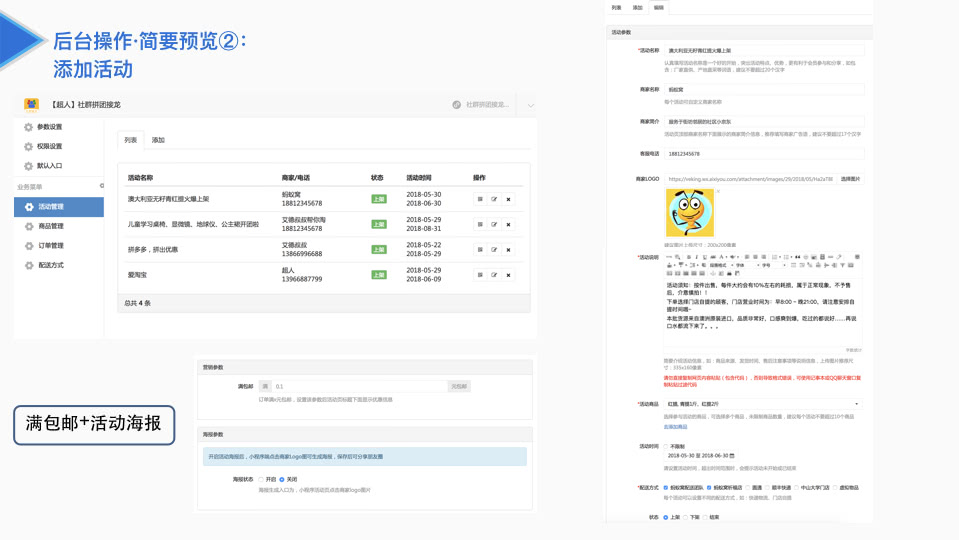Click the 选择图片 button for merchant logo
Screen dimensions: 959x540
pos(850,179)
